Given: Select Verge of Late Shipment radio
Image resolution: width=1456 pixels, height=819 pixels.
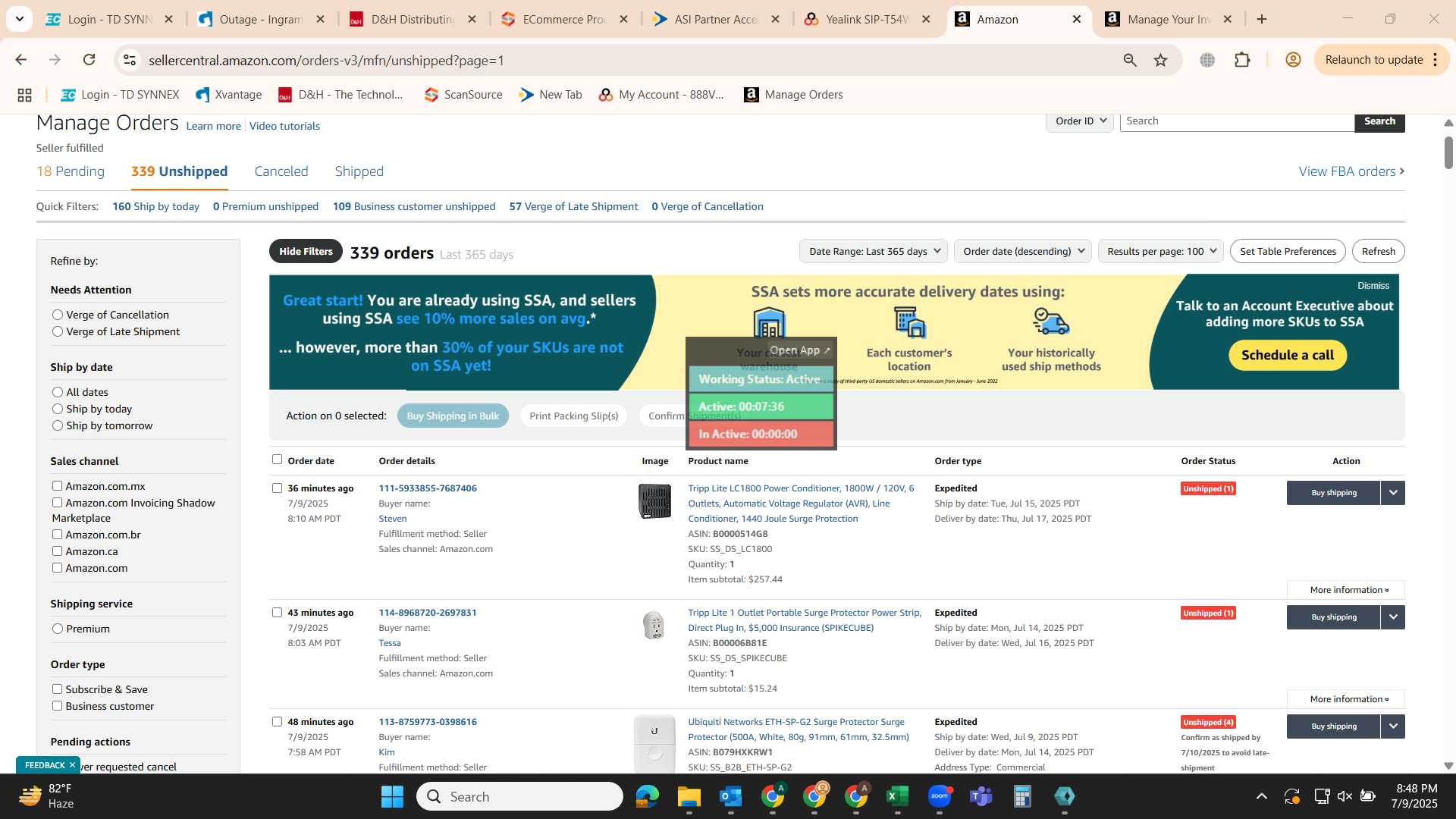Looking at the screenshot, I should pyautogui.click(x=57, y=331).
